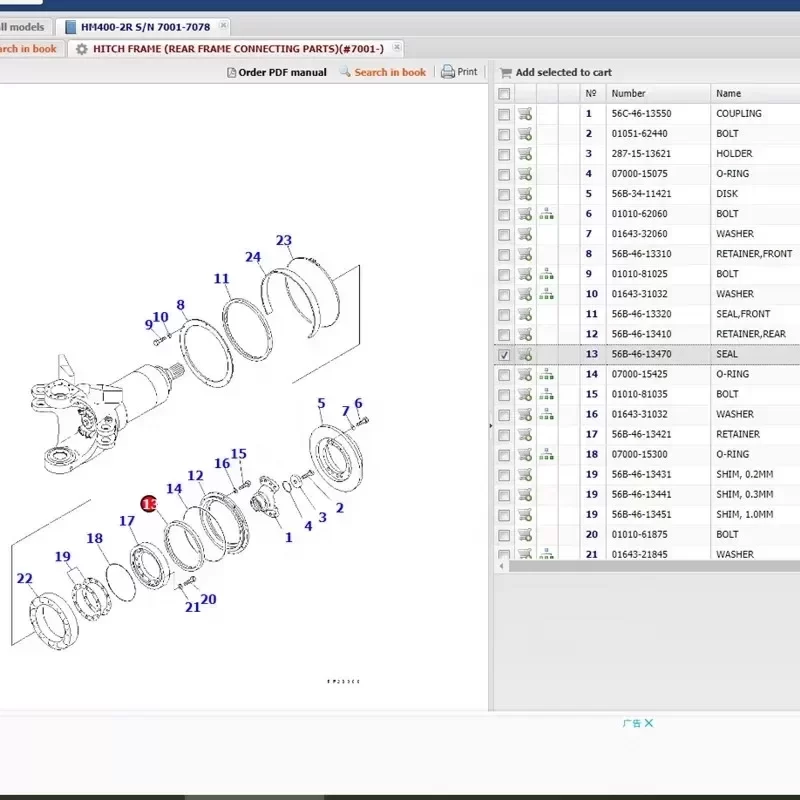Click the red highlighted callout 13 in diagram
800x800 pixels.
150,504
